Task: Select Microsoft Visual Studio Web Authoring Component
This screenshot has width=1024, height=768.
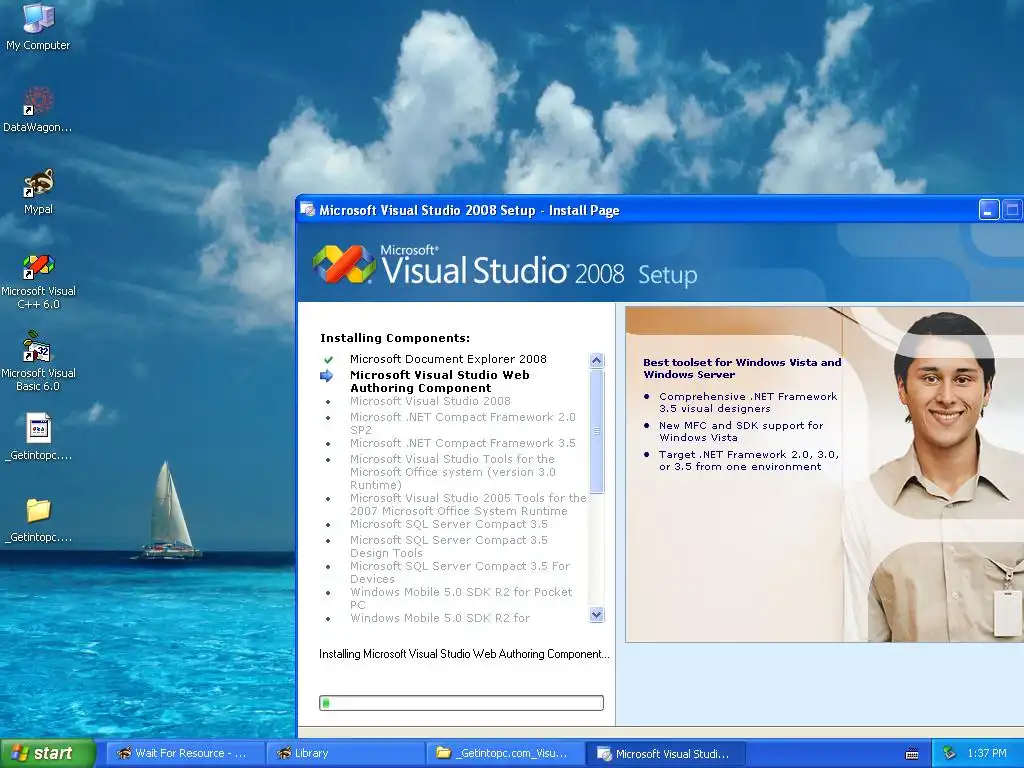Action: click(440, 381)
